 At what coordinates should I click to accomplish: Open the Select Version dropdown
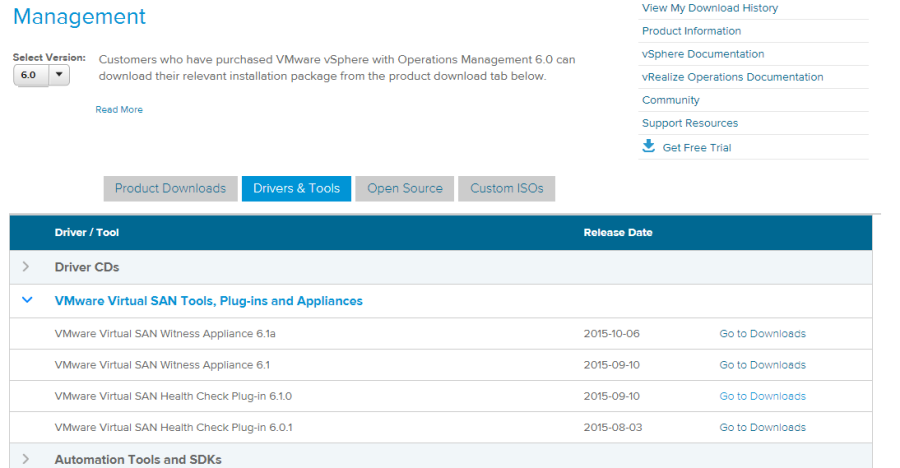[x=41, y=74]
